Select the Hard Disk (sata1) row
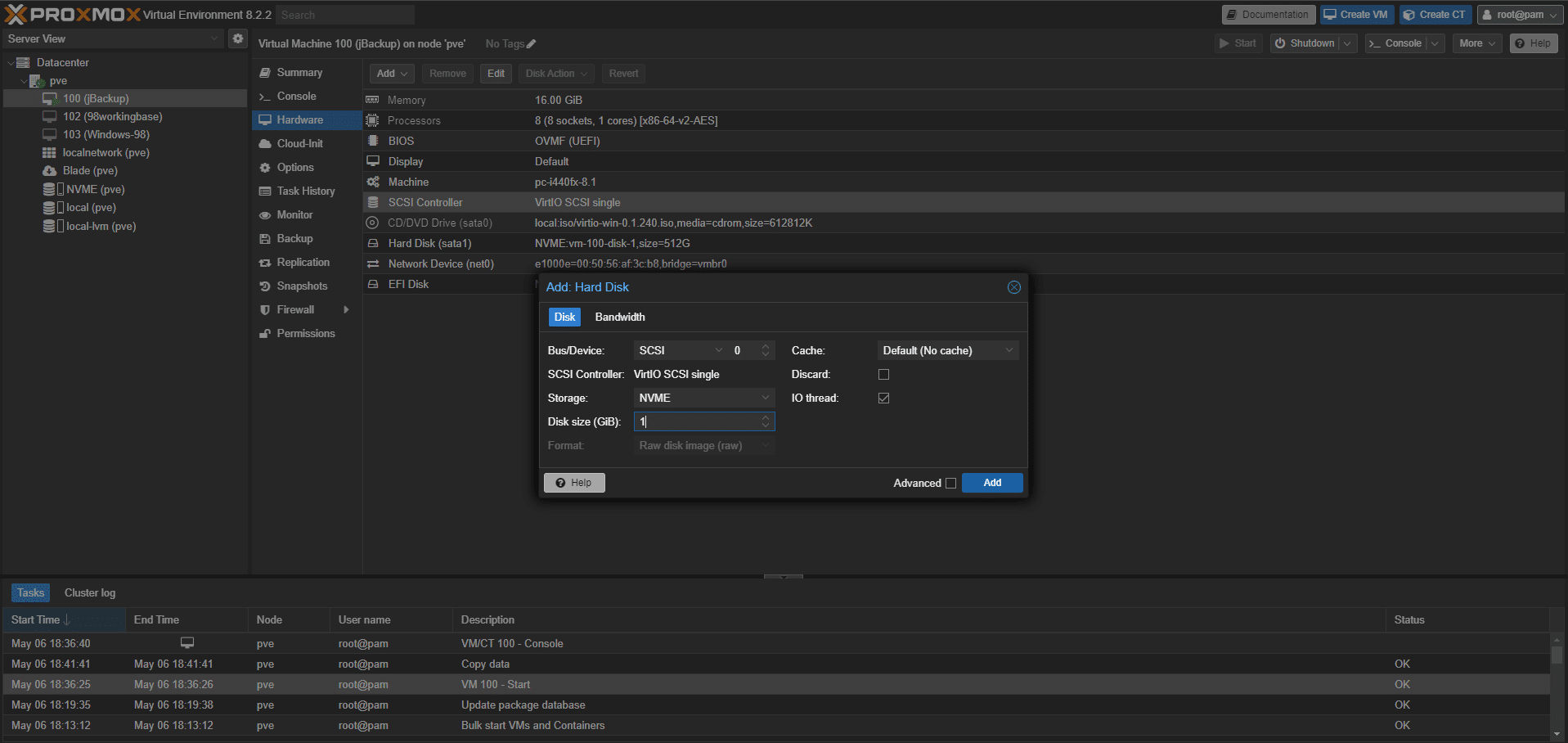 point(964,243)
